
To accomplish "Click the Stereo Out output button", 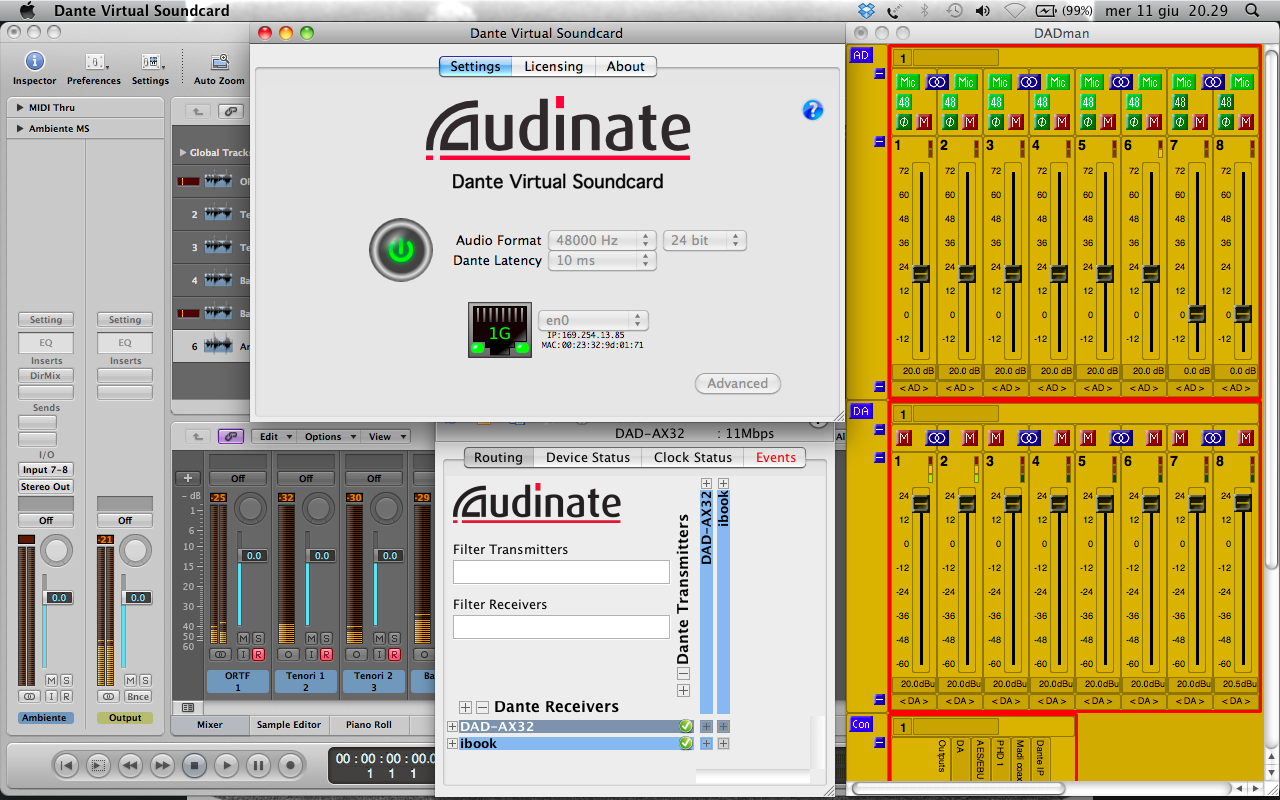I will (x=46, y=487).
